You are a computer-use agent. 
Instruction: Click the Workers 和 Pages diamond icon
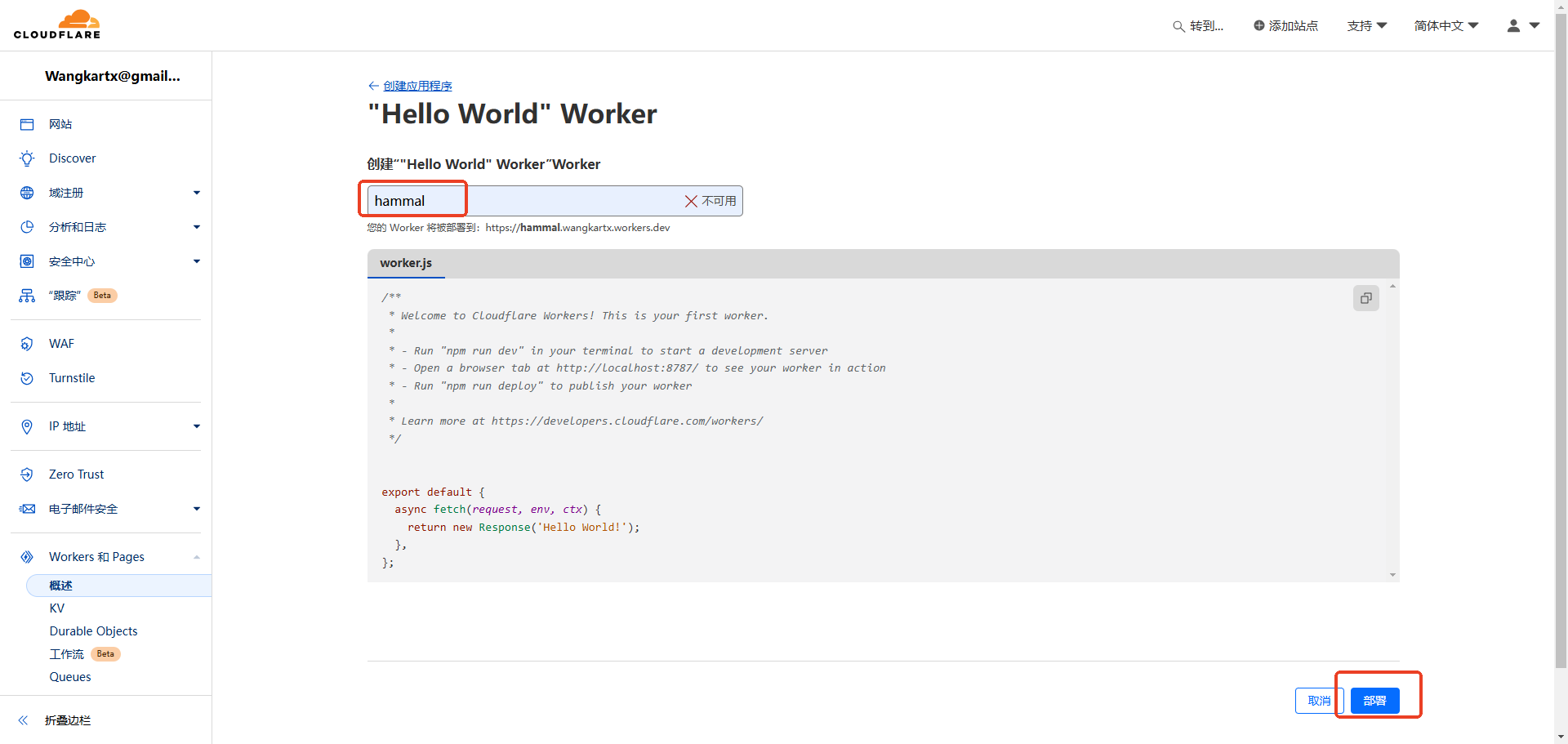[27, 557]
